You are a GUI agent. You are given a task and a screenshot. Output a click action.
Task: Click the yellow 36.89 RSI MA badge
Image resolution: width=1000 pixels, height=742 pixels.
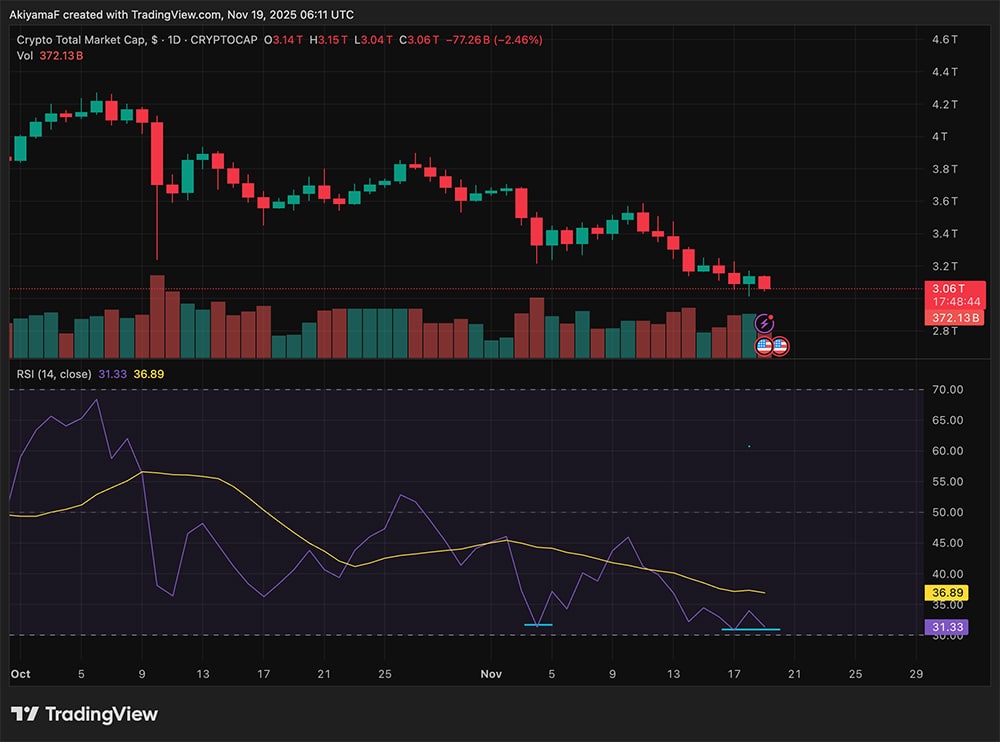point(947,593)
